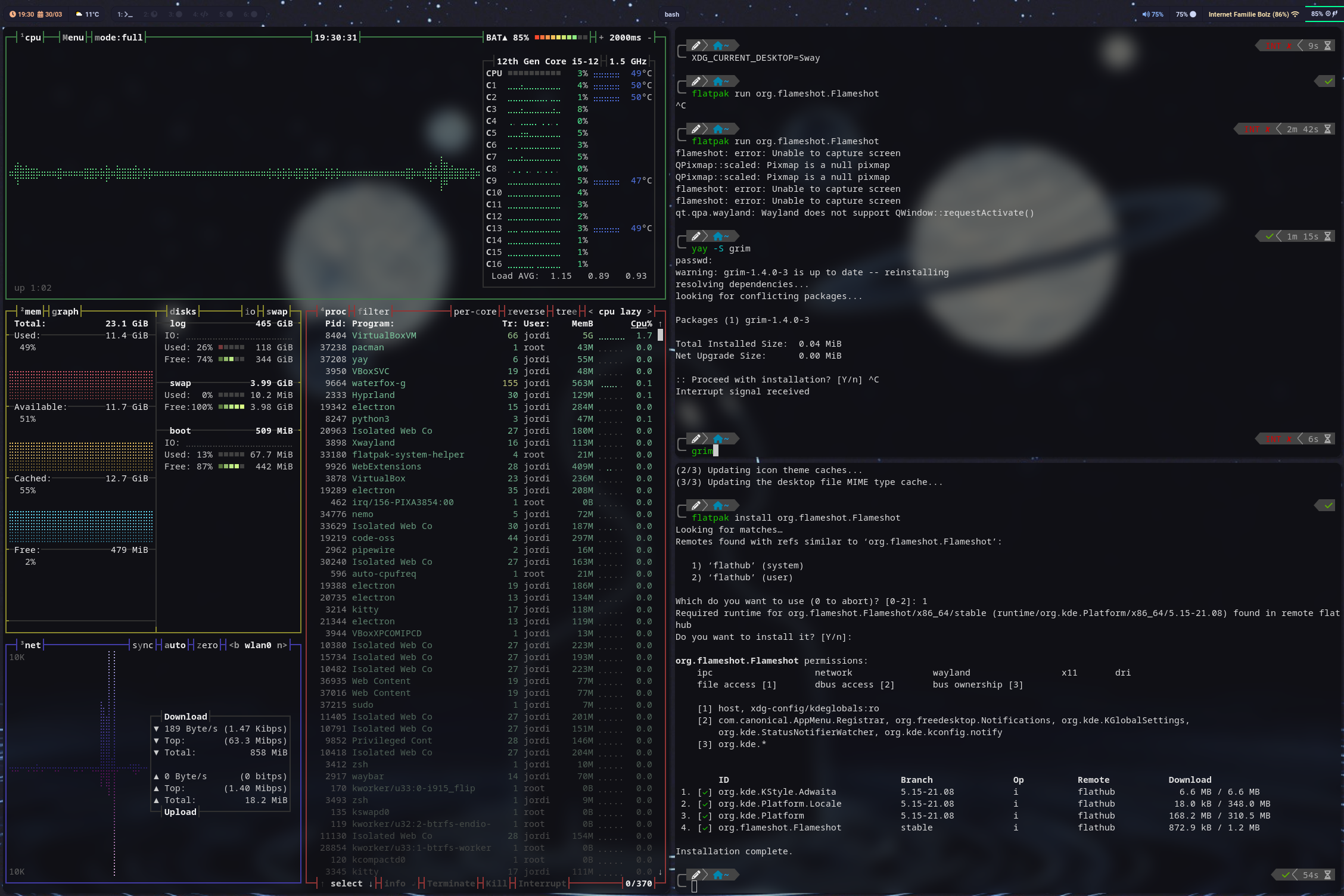
Task: Switch to terminal workspace 1
Action: point(125,14)
